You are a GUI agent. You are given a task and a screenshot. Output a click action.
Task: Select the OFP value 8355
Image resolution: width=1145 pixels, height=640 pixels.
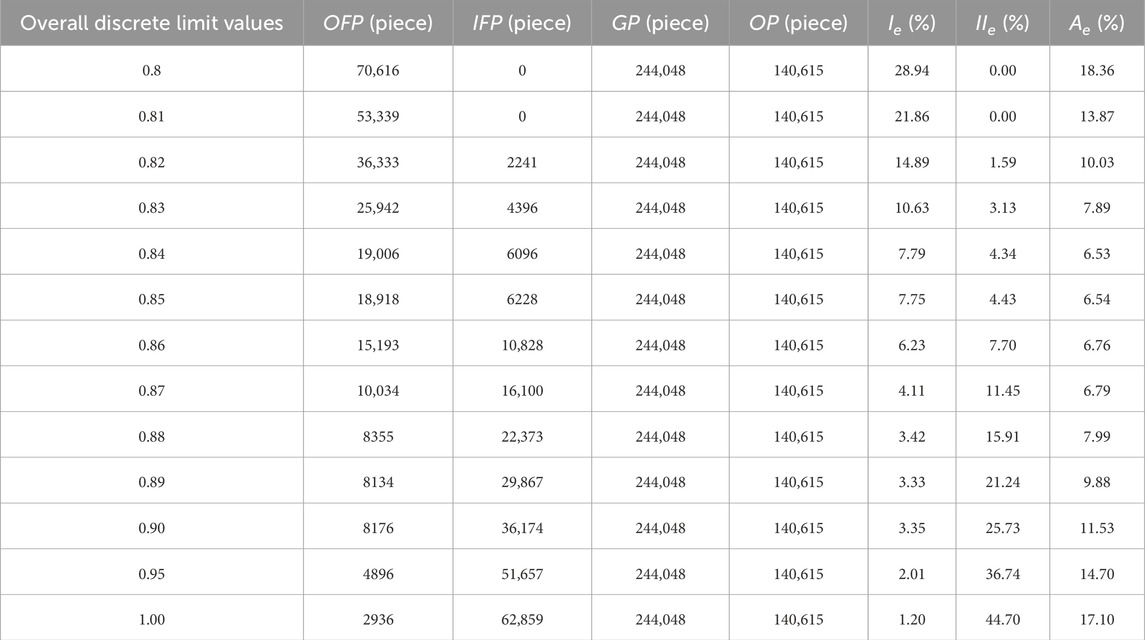pyautogui.click(x=378, y=437)
